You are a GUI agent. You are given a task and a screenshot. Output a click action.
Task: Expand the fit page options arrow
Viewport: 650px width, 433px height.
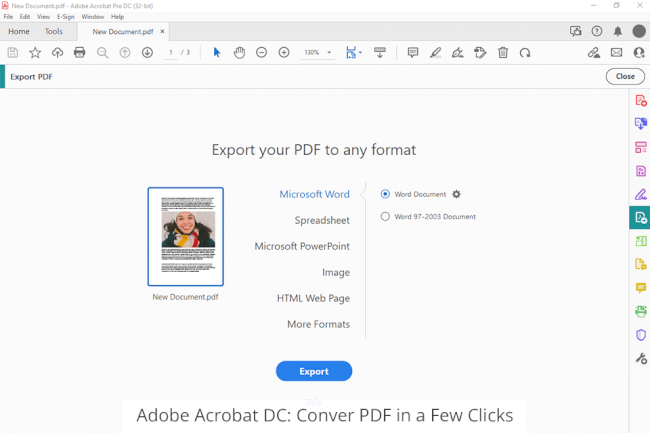[x=360, y=53]
